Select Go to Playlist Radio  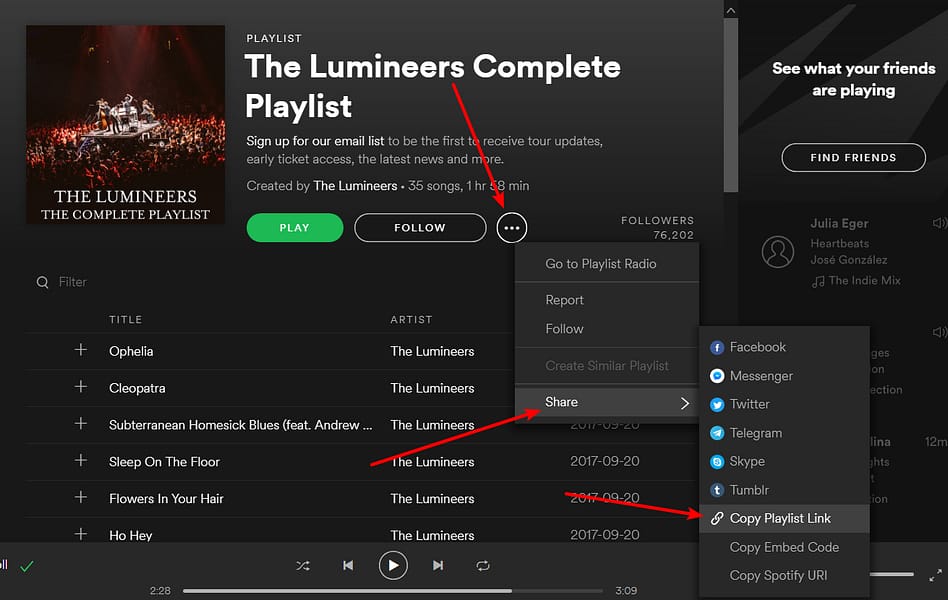pyautogui.click(x=601, y=264)
